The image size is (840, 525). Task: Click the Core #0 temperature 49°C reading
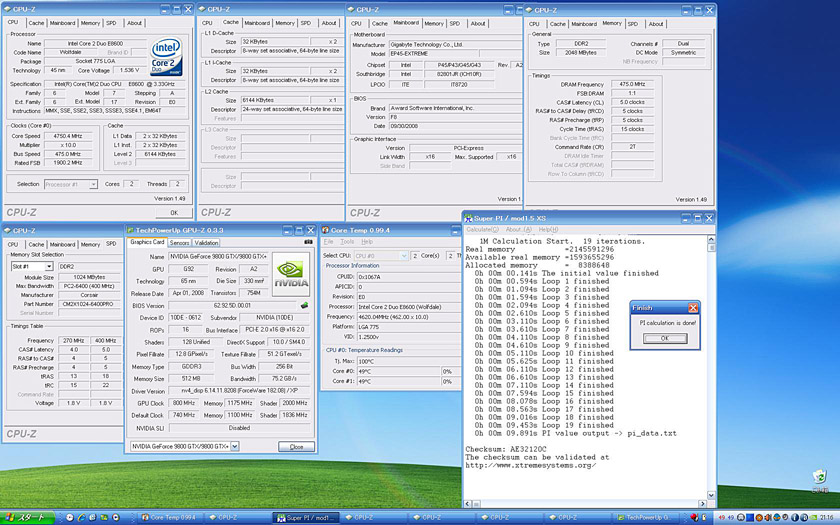click(398, 371)
